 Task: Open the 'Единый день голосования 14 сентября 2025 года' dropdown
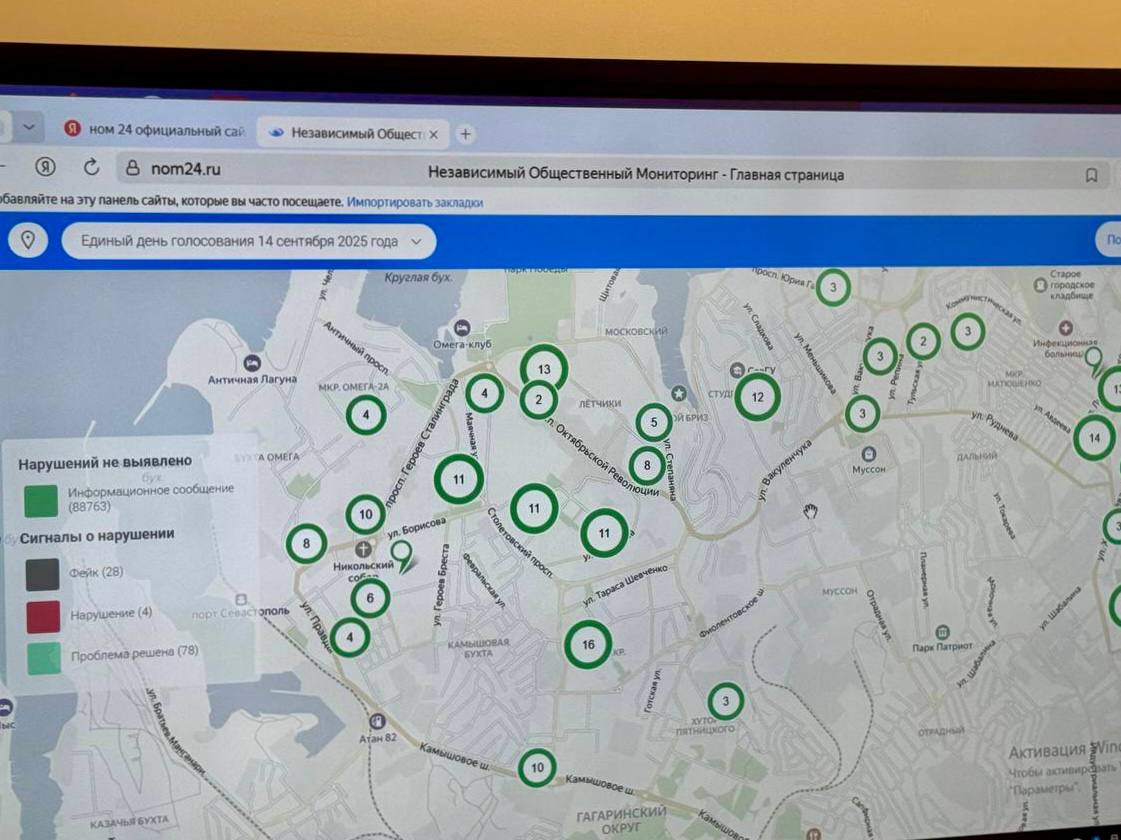(x=249, y=242)
